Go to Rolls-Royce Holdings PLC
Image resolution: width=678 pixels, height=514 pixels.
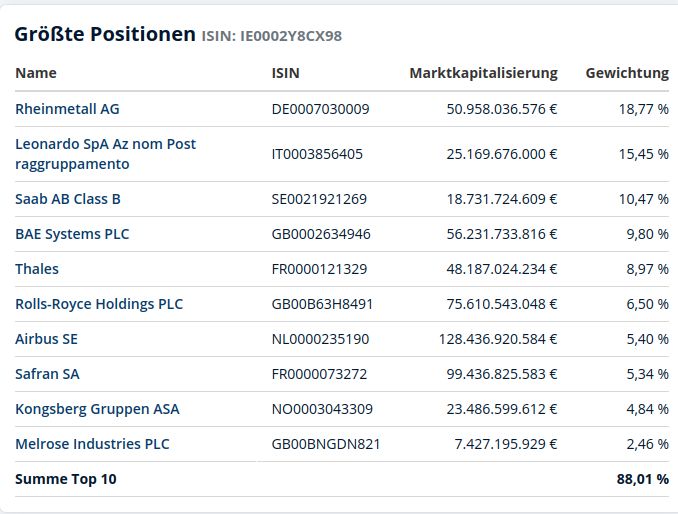pos(99,304)
